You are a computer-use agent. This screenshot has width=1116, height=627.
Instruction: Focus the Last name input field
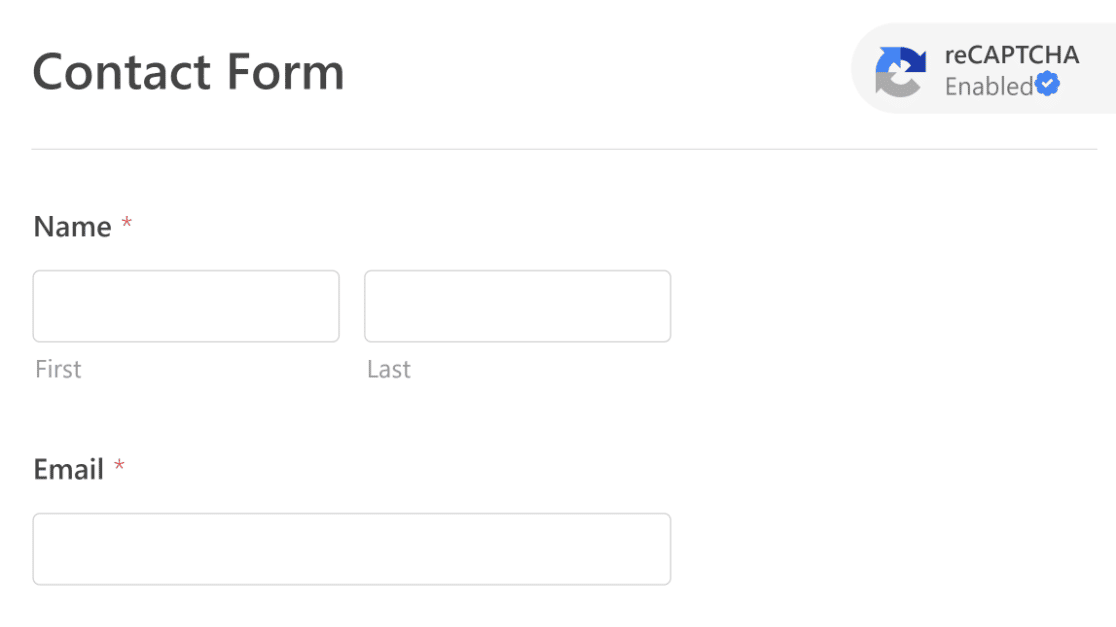(x=517, y=306)
